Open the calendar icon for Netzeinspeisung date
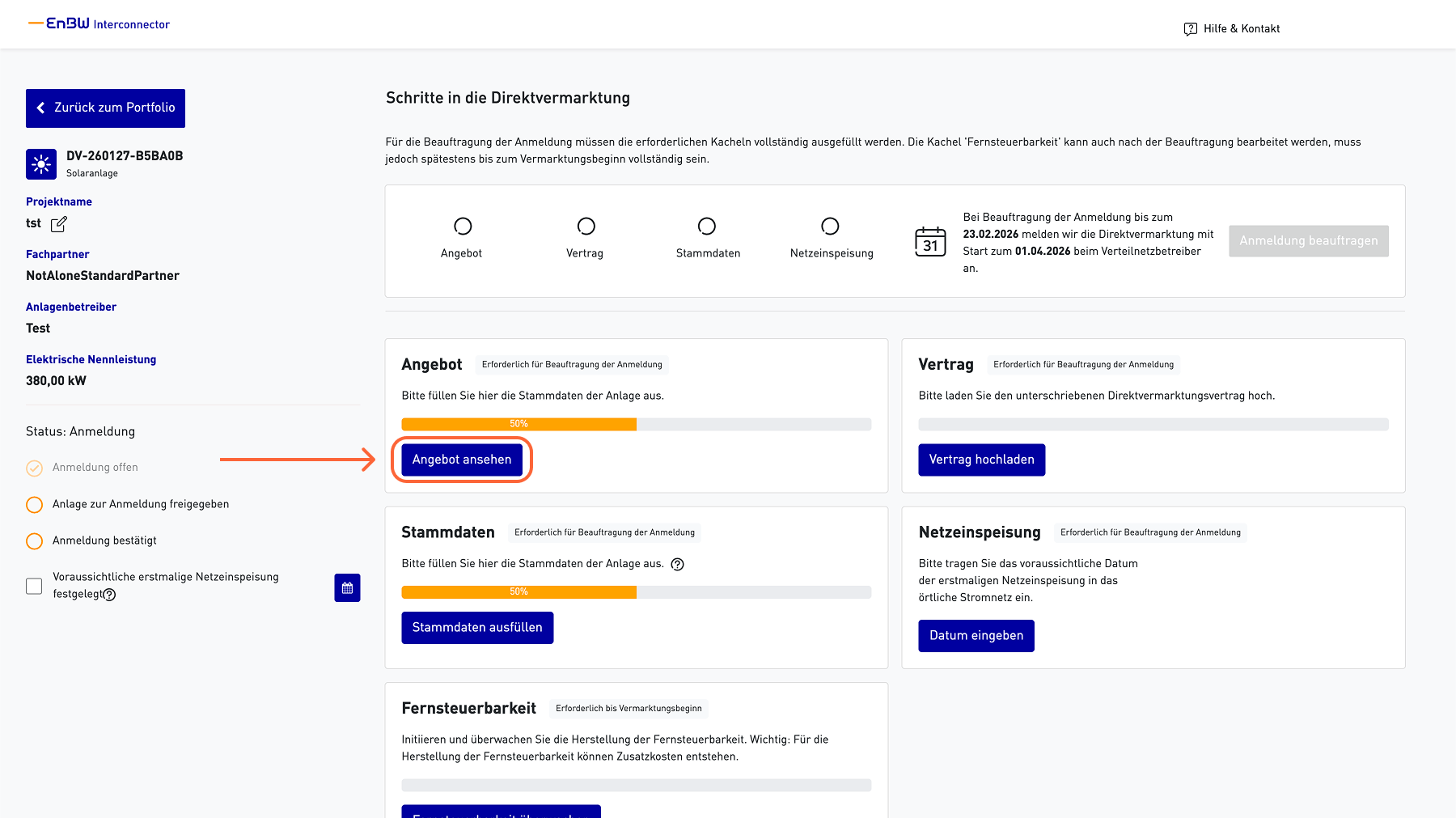This screenshot has width=1456, height=818. point(347,587)
